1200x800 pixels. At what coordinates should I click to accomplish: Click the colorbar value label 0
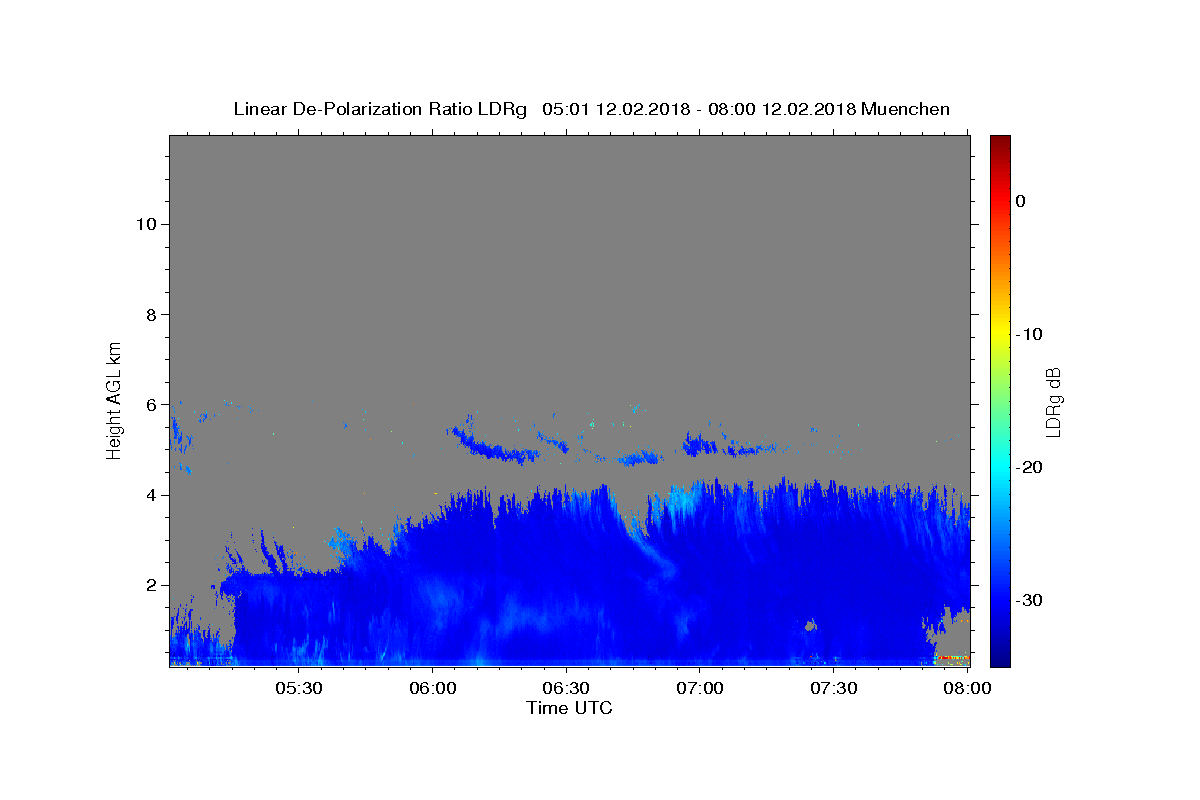(x=1020, y=201)
